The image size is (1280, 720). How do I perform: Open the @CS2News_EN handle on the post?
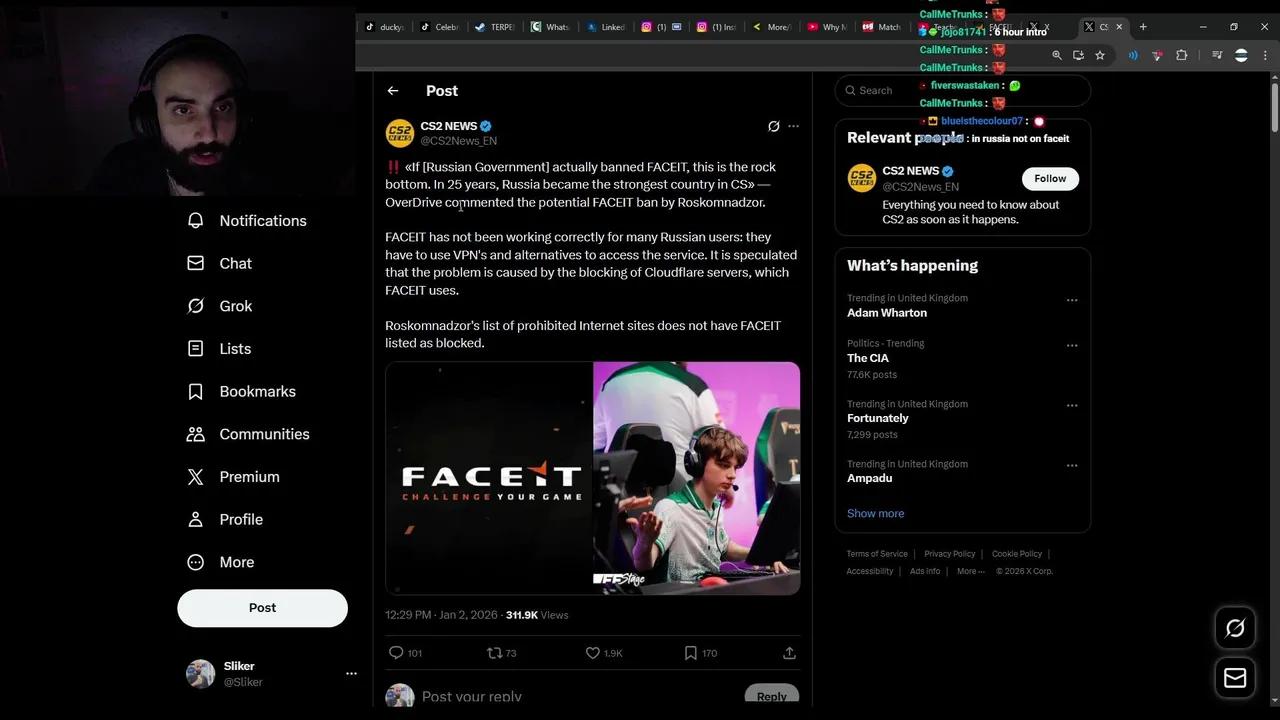[458, 141]
